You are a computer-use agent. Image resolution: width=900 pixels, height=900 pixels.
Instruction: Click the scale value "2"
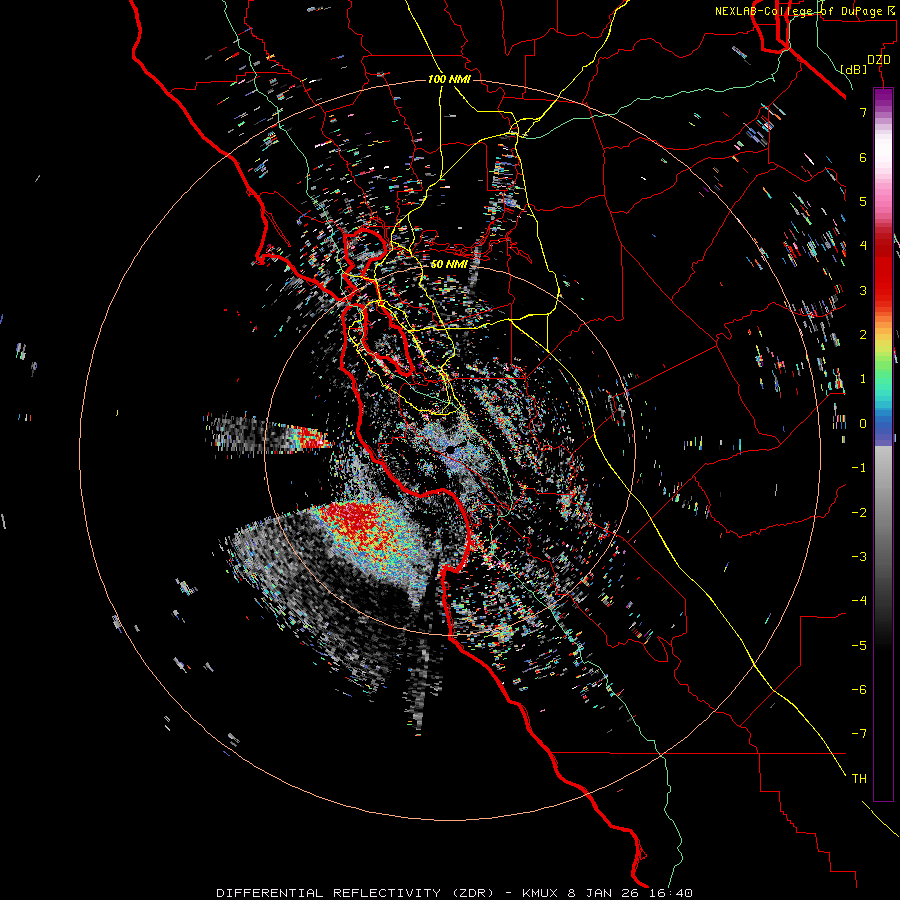pos(863,335)
